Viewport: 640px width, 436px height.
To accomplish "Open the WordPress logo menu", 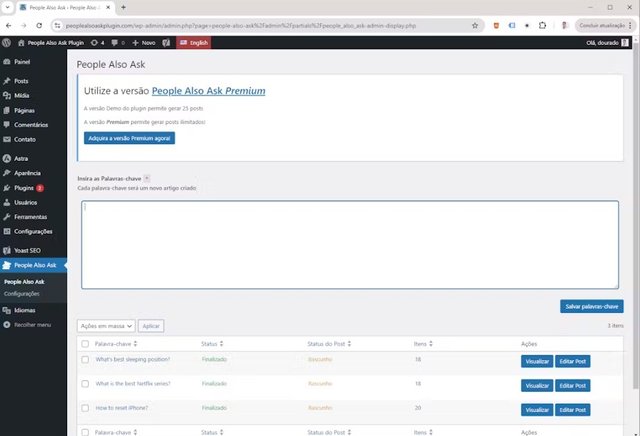I will click(x=7, y=42).
